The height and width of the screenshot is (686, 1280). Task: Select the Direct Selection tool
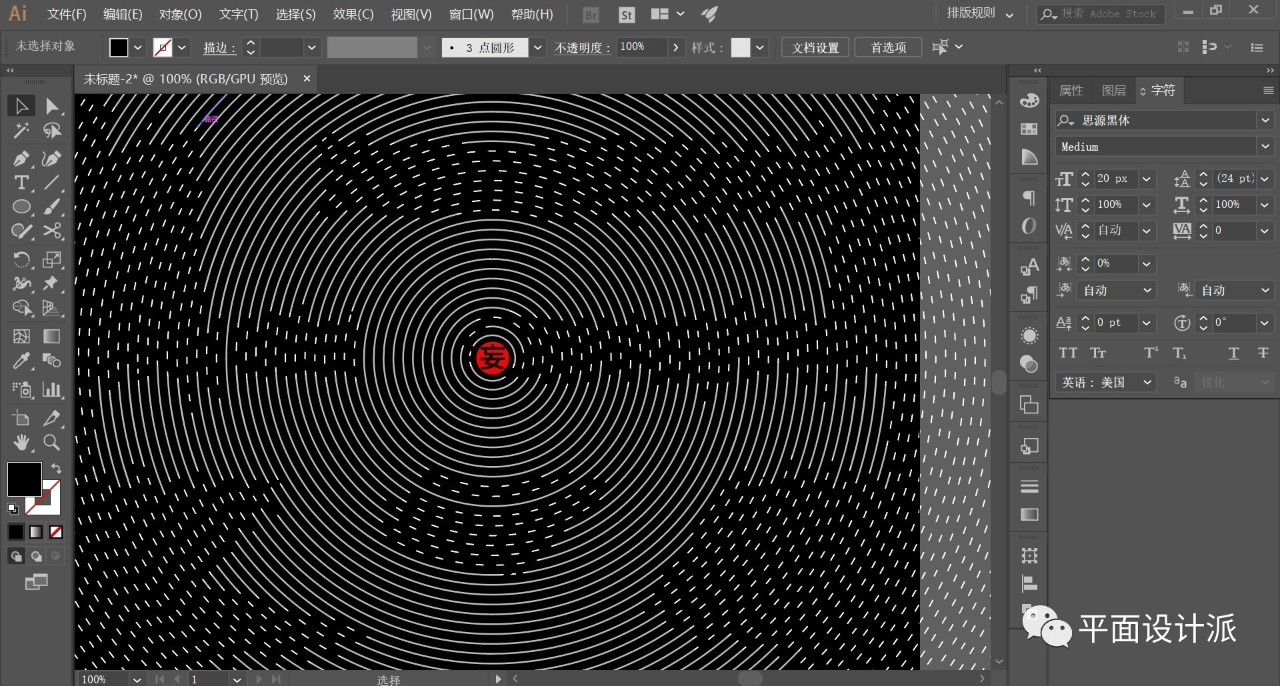pyautogui.click(x=52, y=106)
